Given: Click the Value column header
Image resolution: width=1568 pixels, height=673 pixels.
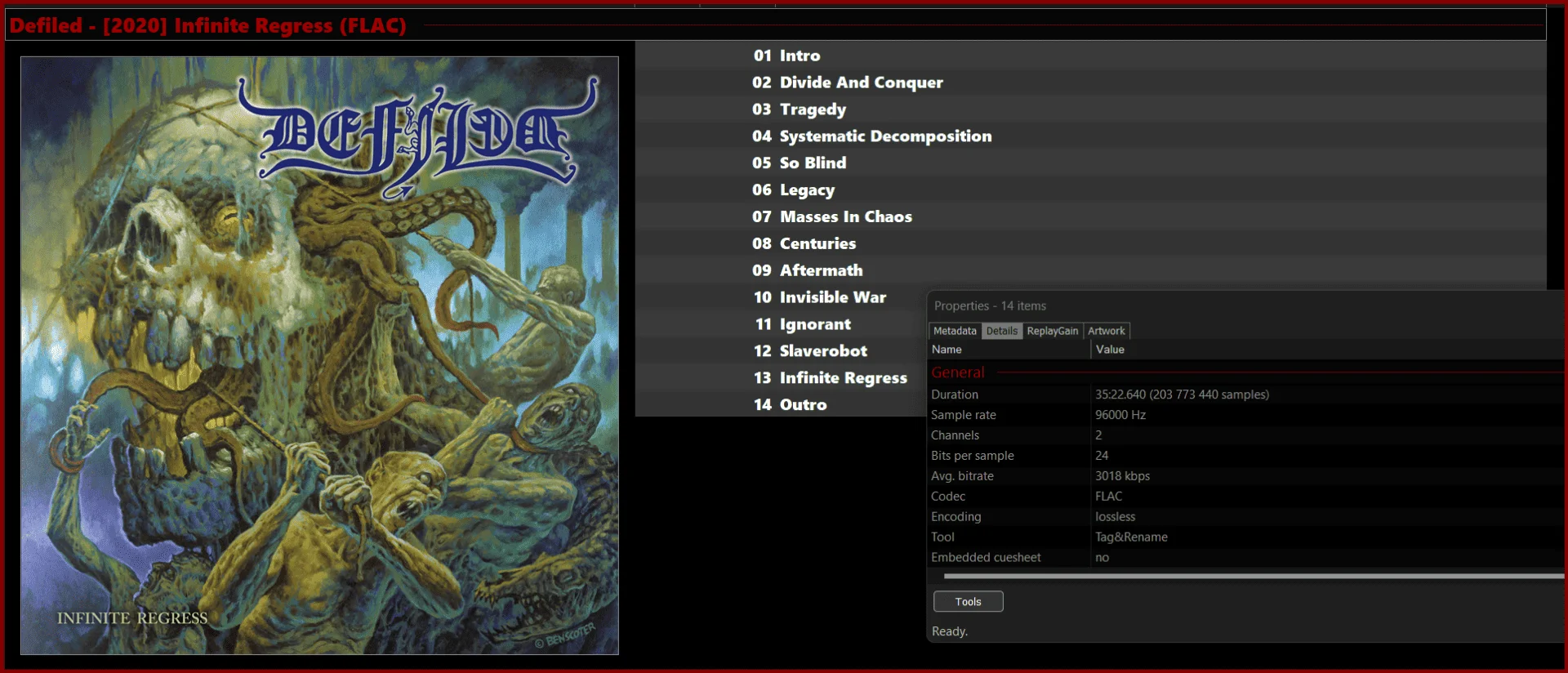Looking at the screenshot, I should (1328, 350).
